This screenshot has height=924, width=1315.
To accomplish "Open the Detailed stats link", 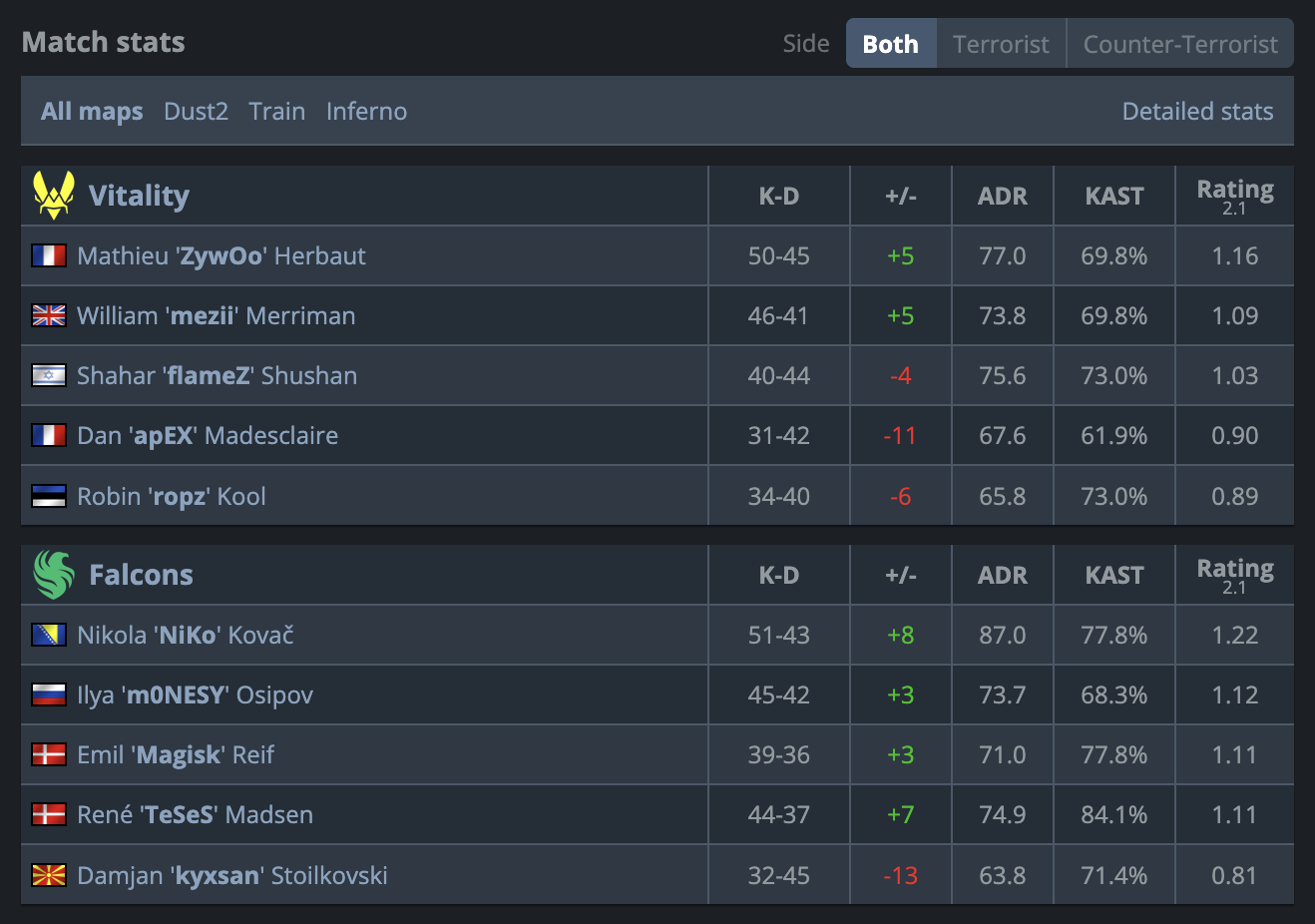I will (x=1197, y=111).
